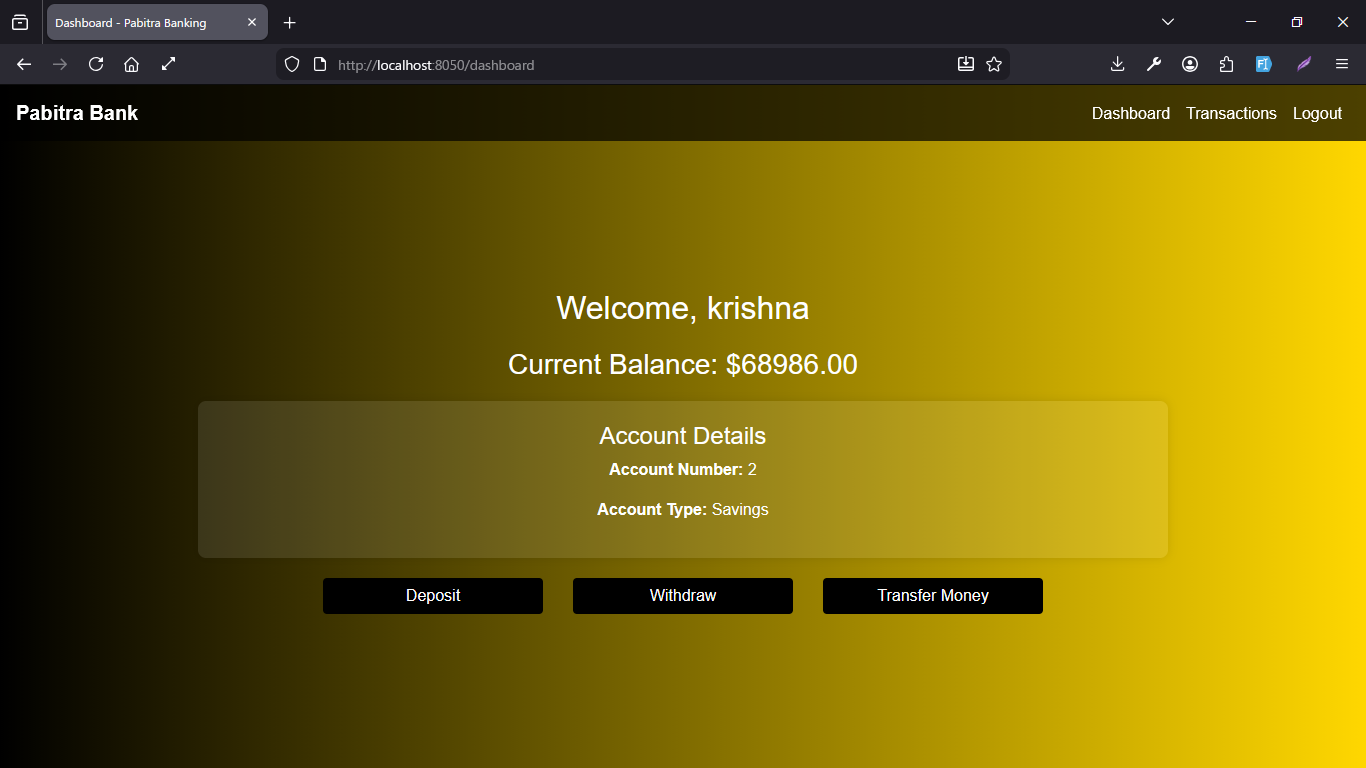Click the browser back arrow

click(x=24, y=64)
